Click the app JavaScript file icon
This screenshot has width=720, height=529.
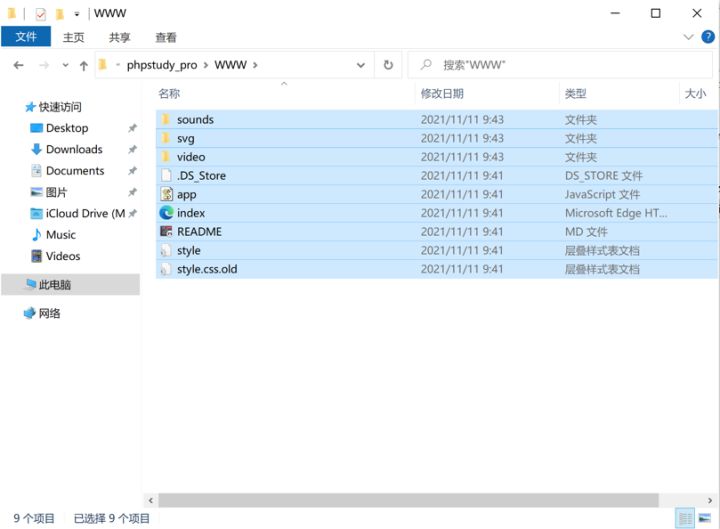tap(166, 194)
